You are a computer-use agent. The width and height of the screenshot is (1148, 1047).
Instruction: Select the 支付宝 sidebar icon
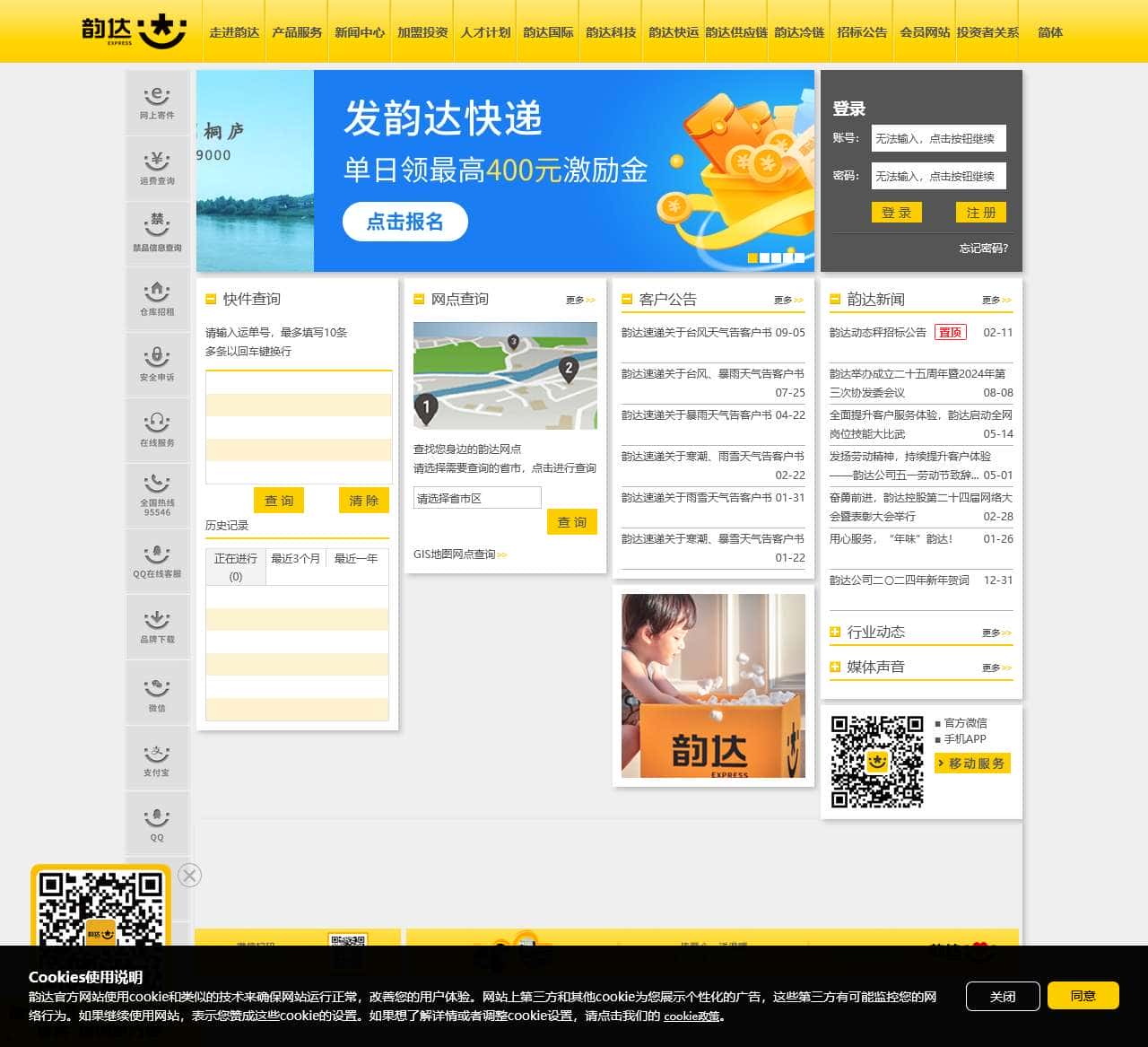click(157, 756)
